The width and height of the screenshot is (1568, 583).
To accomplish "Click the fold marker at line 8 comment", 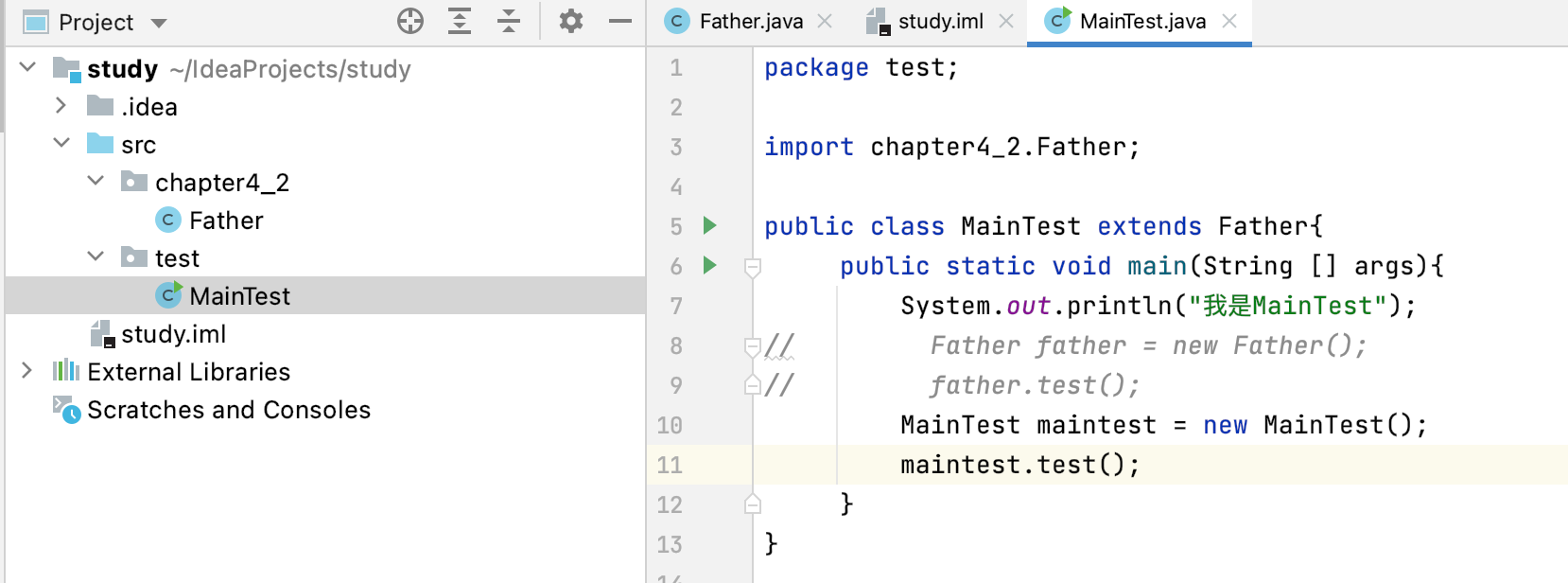I will [753, 346].
